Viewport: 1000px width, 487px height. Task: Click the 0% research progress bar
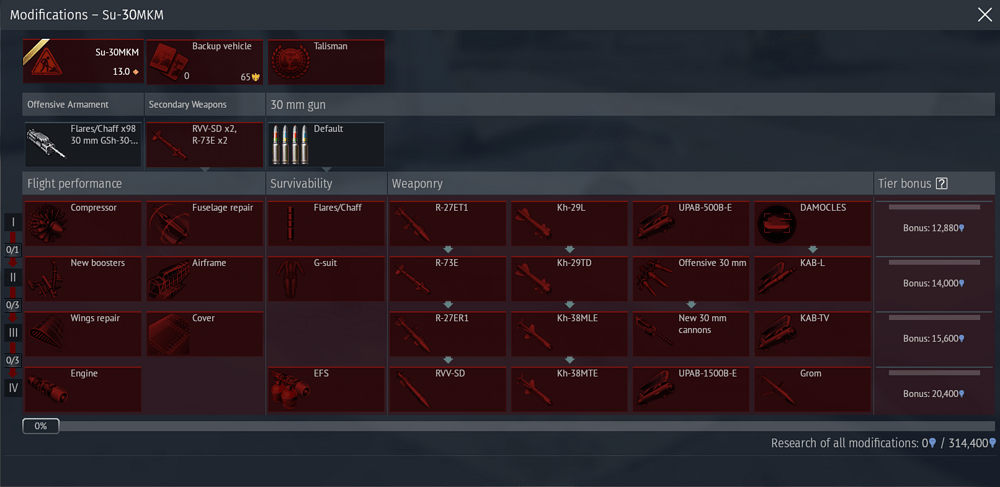point(41,426)
